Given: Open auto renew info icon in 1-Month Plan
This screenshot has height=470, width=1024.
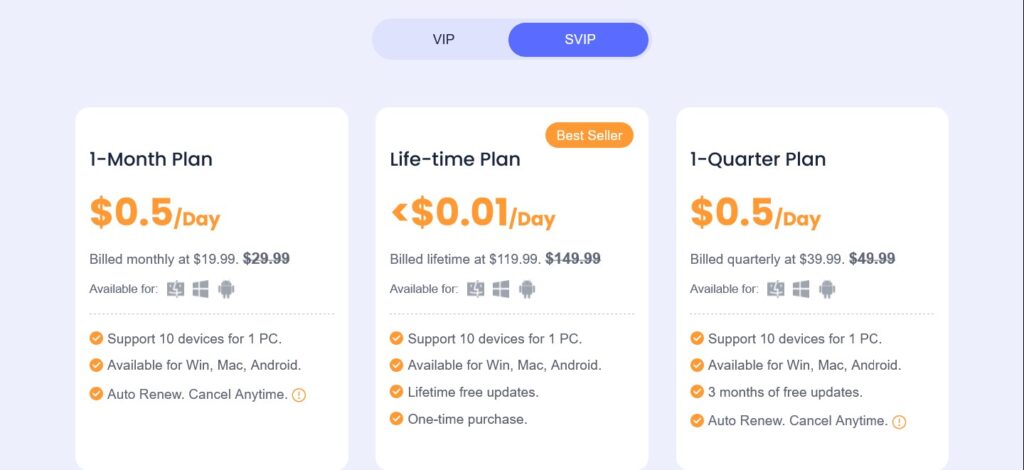Looking at the screenshot, I should [298, 395].
